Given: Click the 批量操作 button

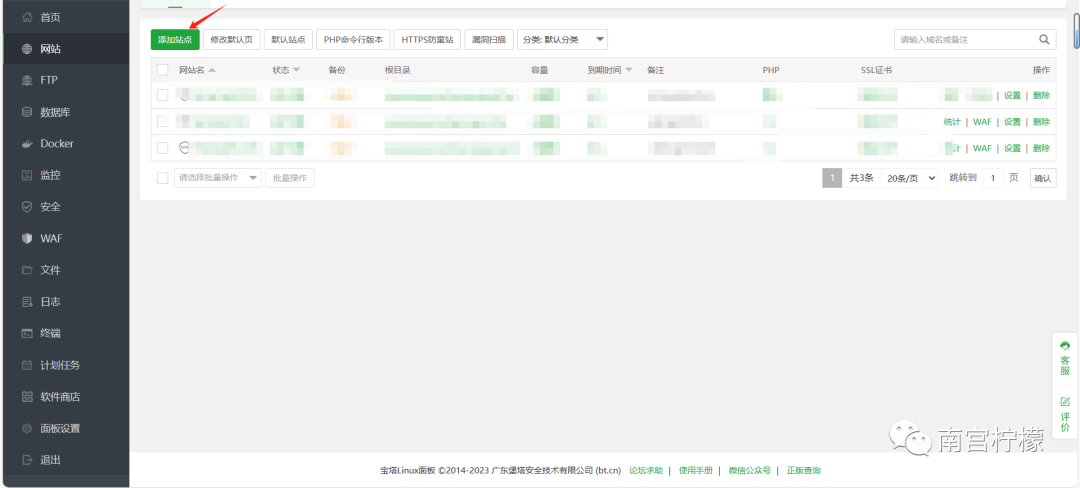Looking at the screenshot, I should pos(289,178).
